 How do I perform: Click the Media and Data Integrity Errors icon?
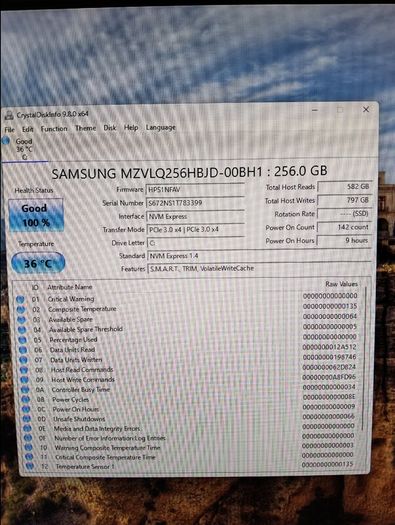point(28,429)
